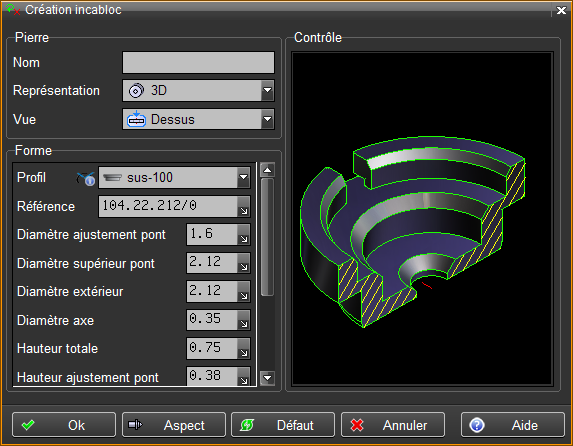Confirm with the Ok button

pos(64,425)
